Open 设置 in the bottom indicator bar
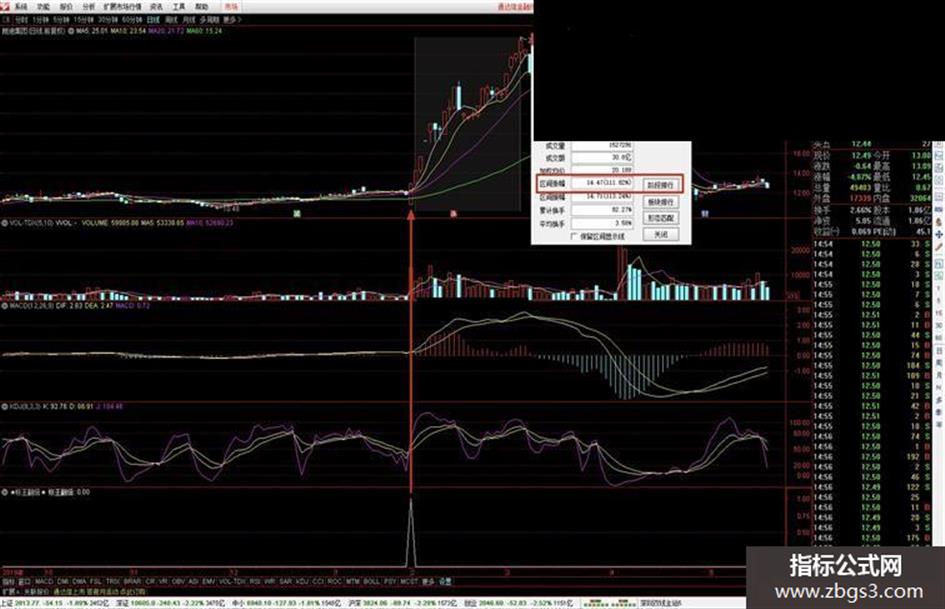945x609 pixels. point(445,582)
